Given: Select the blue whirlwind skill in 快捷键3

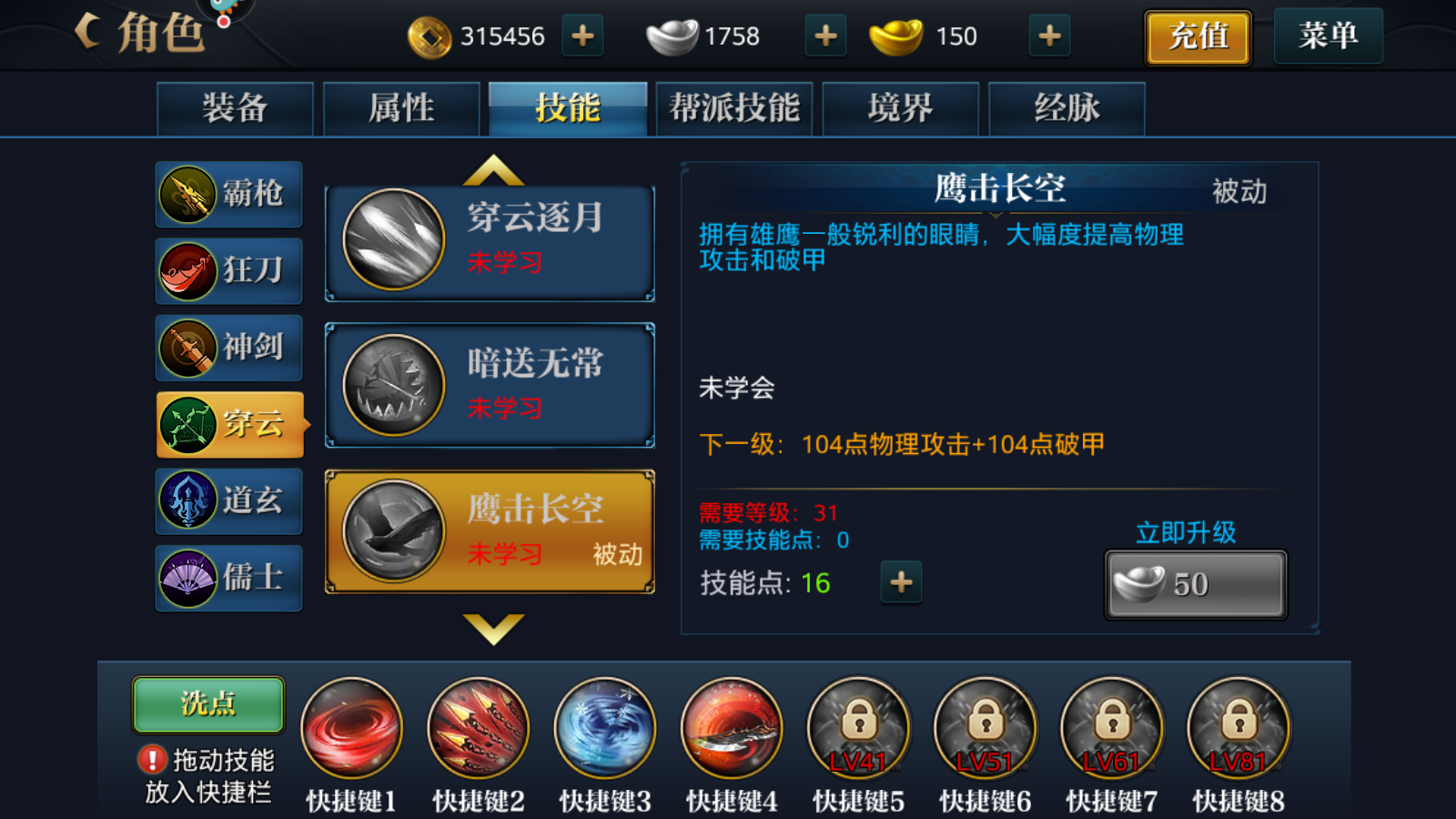Looking at the screenshot, I should click(x=605, y=729).
